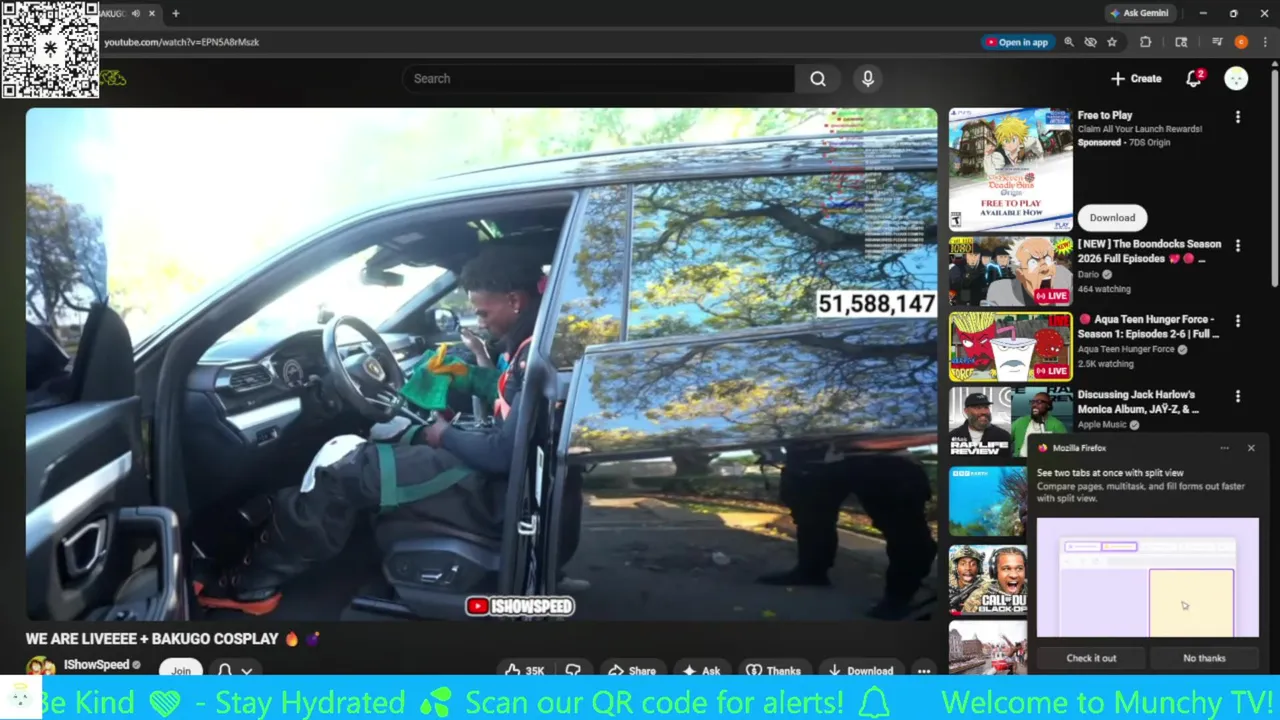
Task: Open the Firefox popup three-dot options
Action: coord(1224,448)
